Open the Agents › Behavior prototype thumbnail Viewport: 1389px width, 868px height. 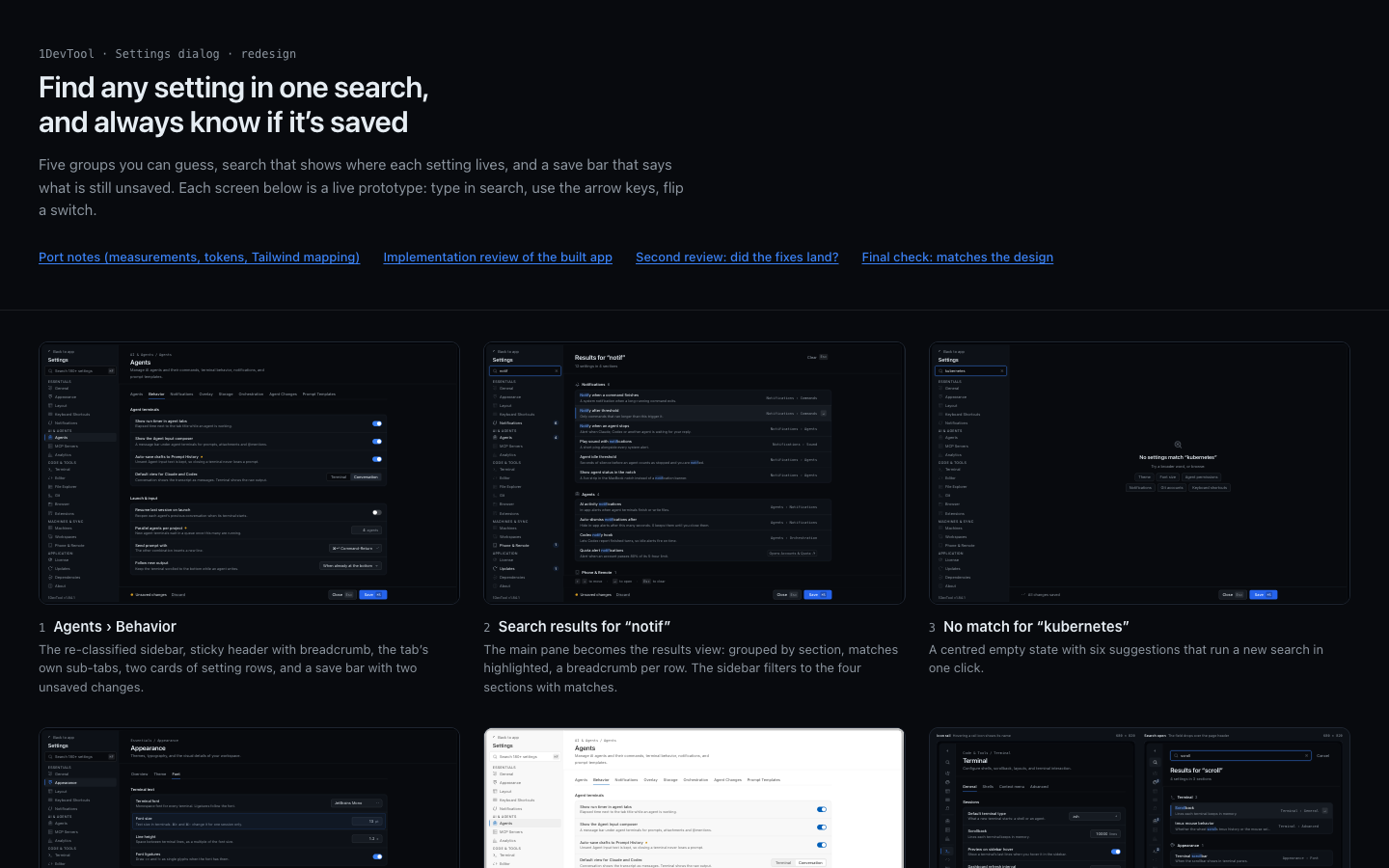(249, 474)
